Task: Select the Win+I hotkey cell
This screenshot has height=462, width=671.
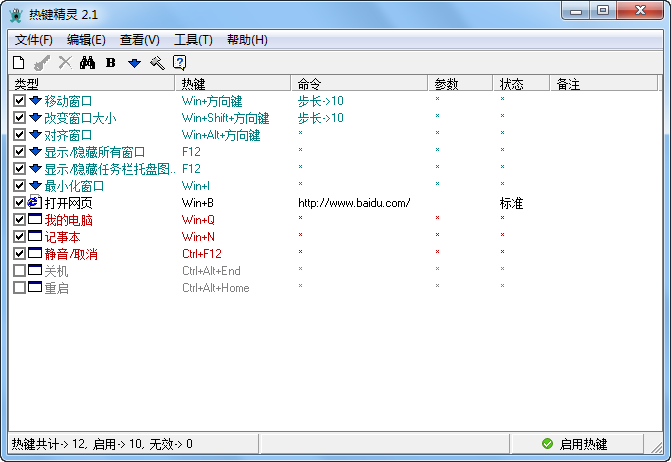Action: 196,186
